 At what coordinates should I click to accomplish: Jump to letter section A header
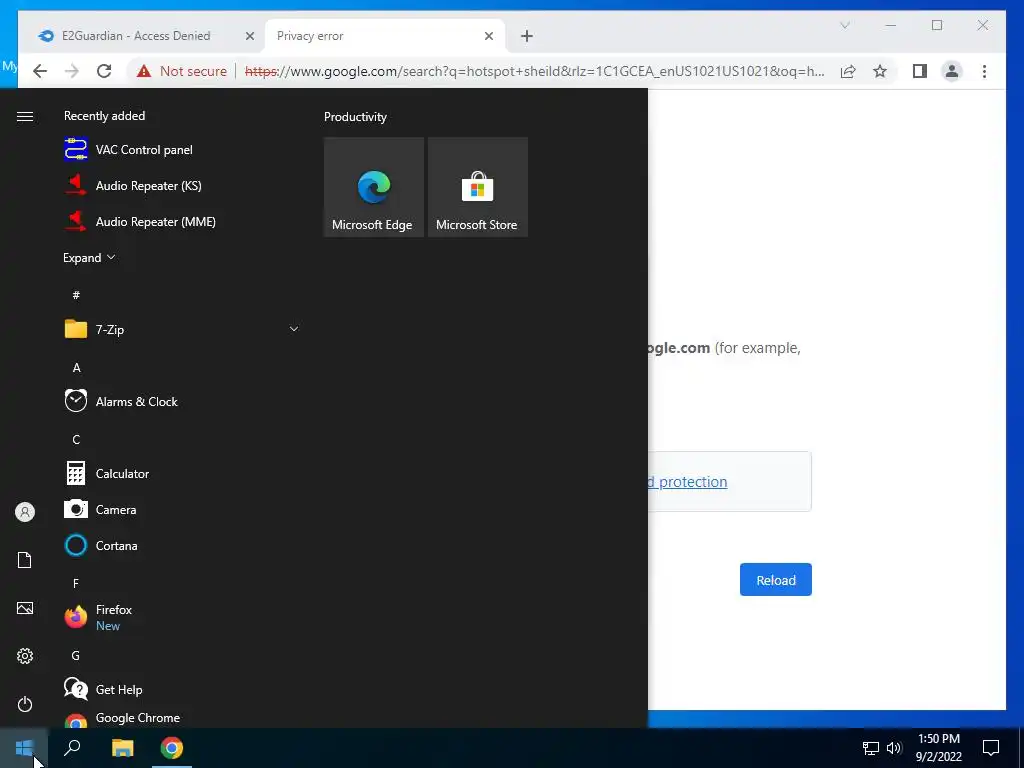tap(76, 368)
